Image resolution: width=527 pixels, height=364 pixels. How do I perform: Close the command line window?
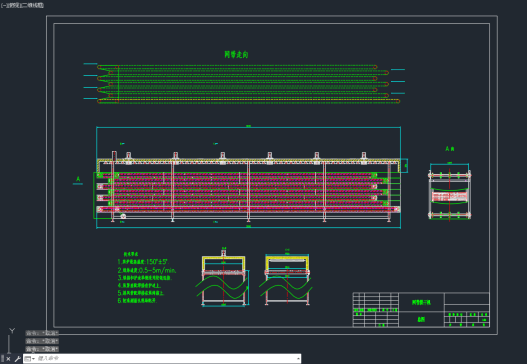(8, 359)
